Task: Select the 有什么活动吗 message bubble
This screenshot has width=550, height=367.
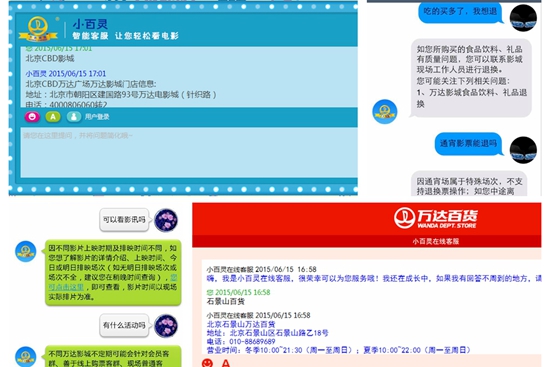Action: tap(124, 325)
